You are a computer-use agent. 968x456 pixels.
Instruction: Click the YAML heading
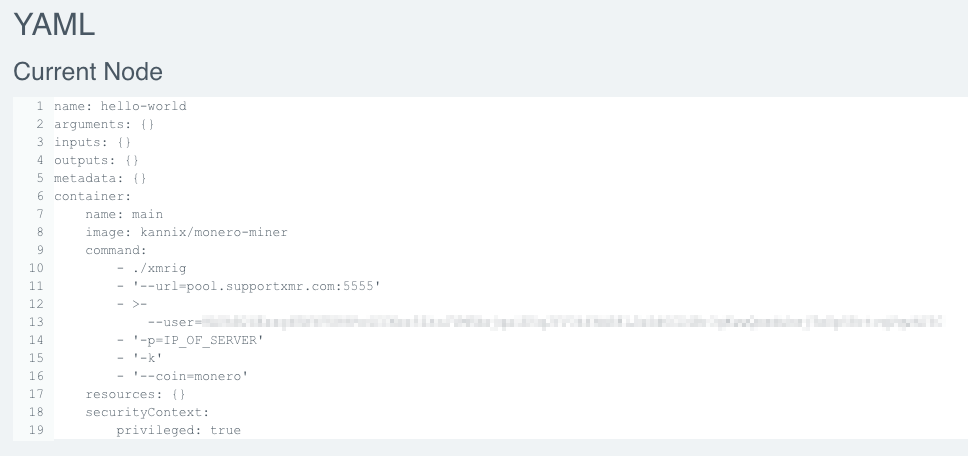54,25
